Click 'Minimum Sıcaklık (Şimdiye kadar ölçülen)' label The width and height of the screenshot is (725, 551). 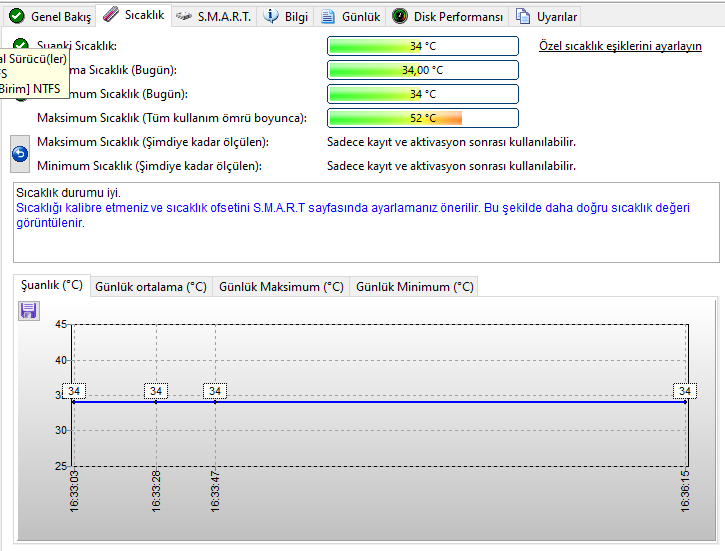[x=149, y=166]
